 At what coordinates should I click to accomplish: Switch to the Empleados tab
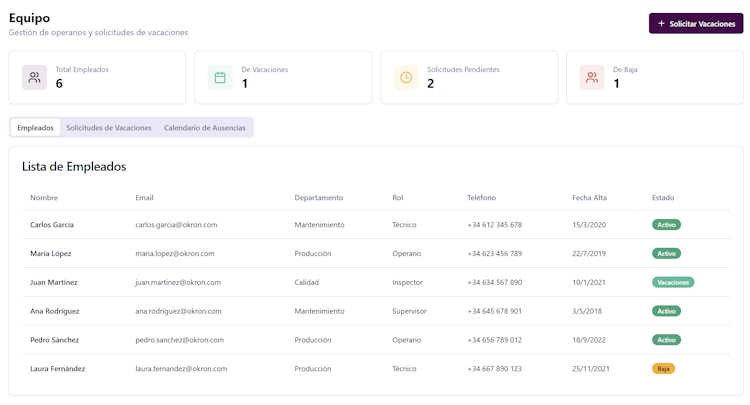point(36,128)
